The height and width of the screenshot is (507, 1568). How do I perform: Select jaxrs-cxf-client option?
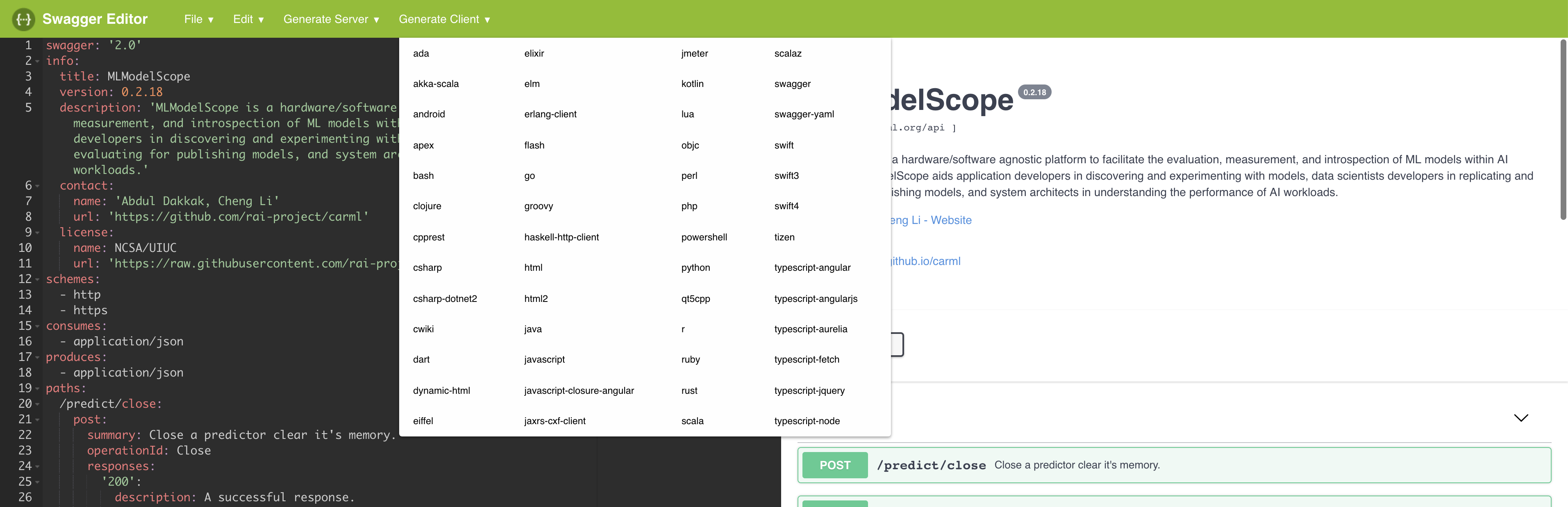click(554, 422)
